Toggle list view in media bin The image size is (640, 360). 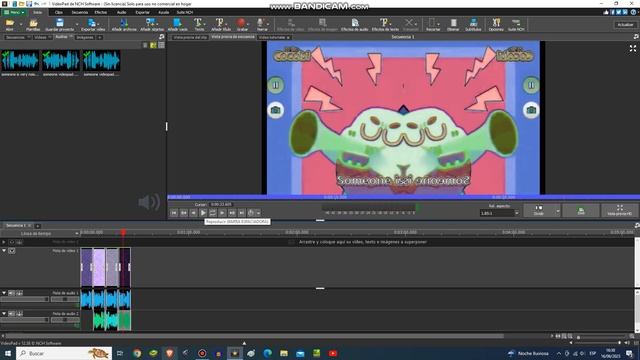click(162, 45)
